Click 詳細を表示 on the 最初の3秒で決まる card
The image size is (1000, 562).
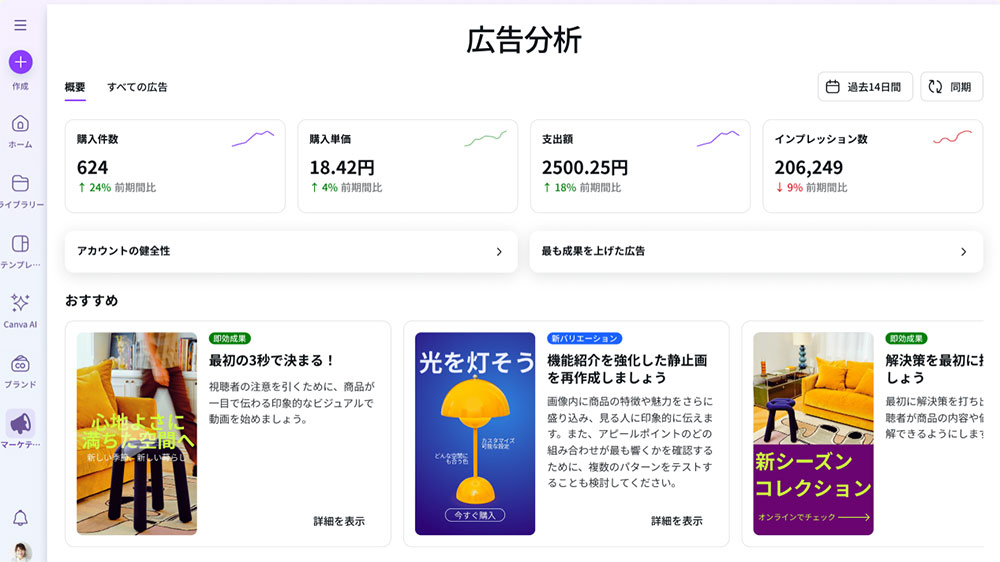[339, 521]
